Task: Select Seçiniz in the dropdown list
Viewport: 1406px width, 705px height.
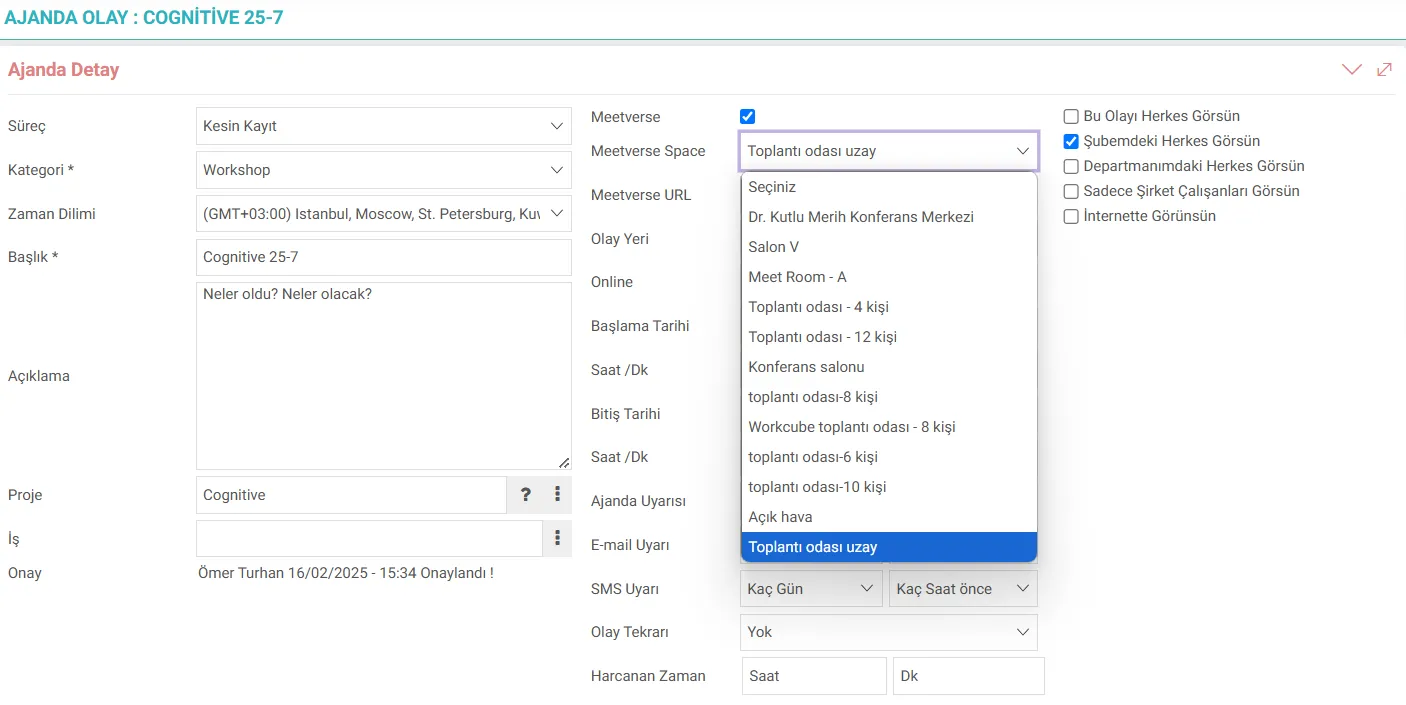Action: 889,187
